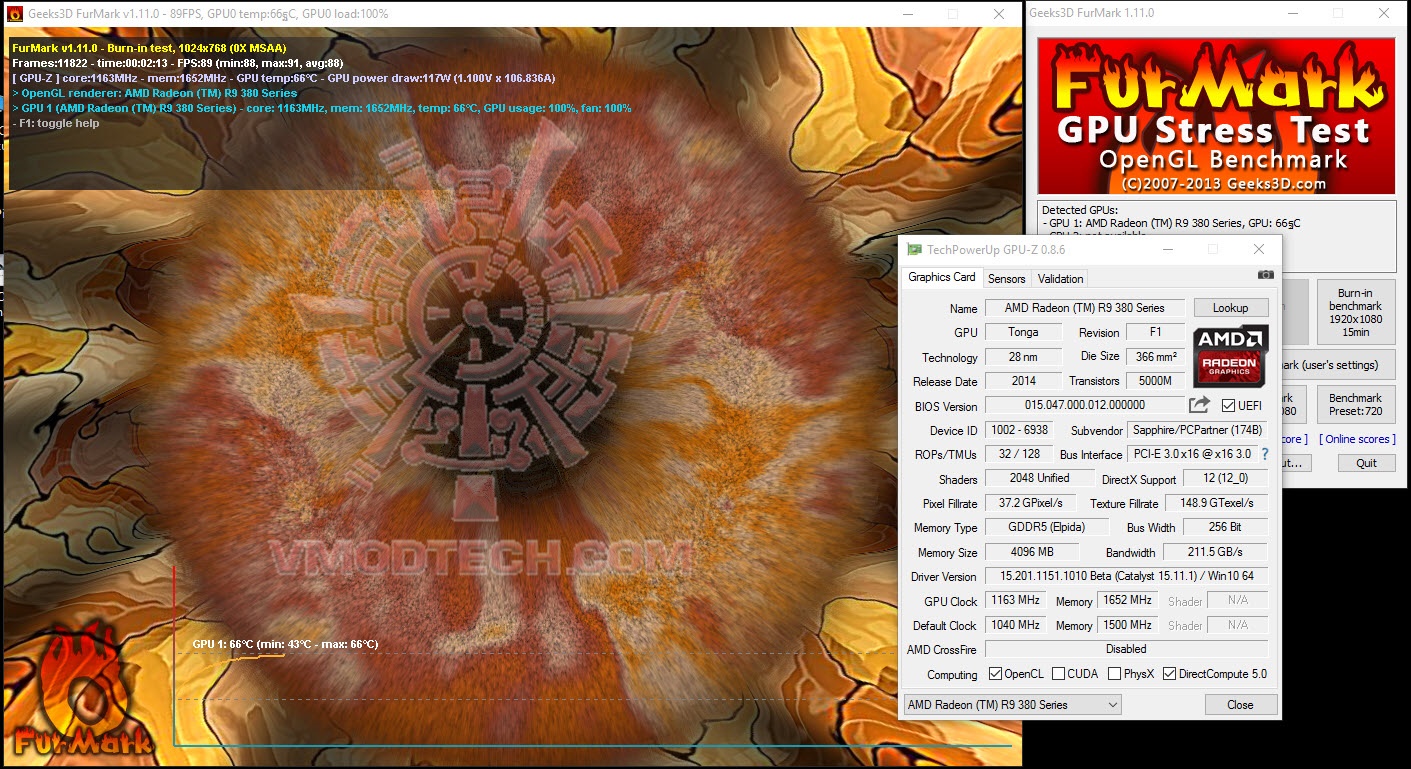
Task: Click the AMD Radeon Graphics logo
Action: 1230,356
